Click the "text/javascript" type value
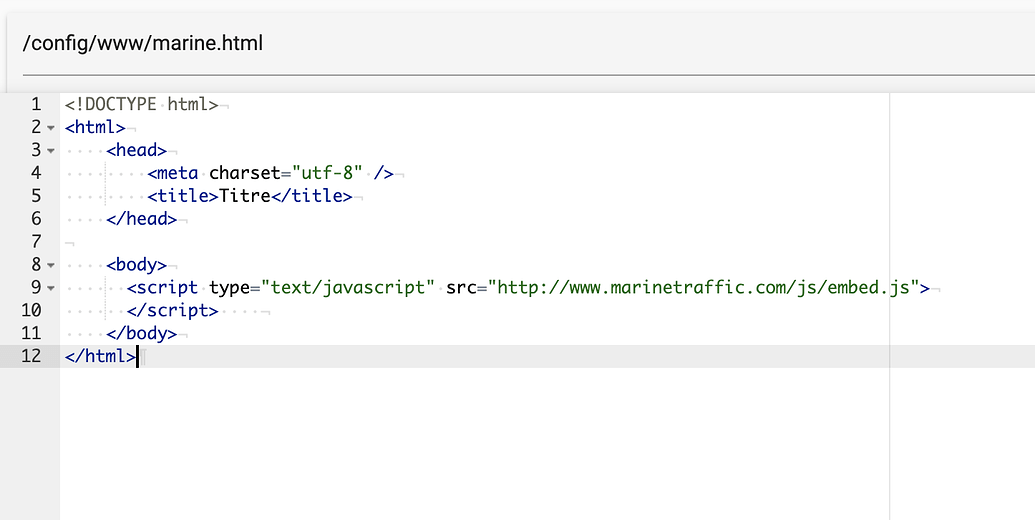Viewport: 1035px width, 520px height. coord(347,288)
